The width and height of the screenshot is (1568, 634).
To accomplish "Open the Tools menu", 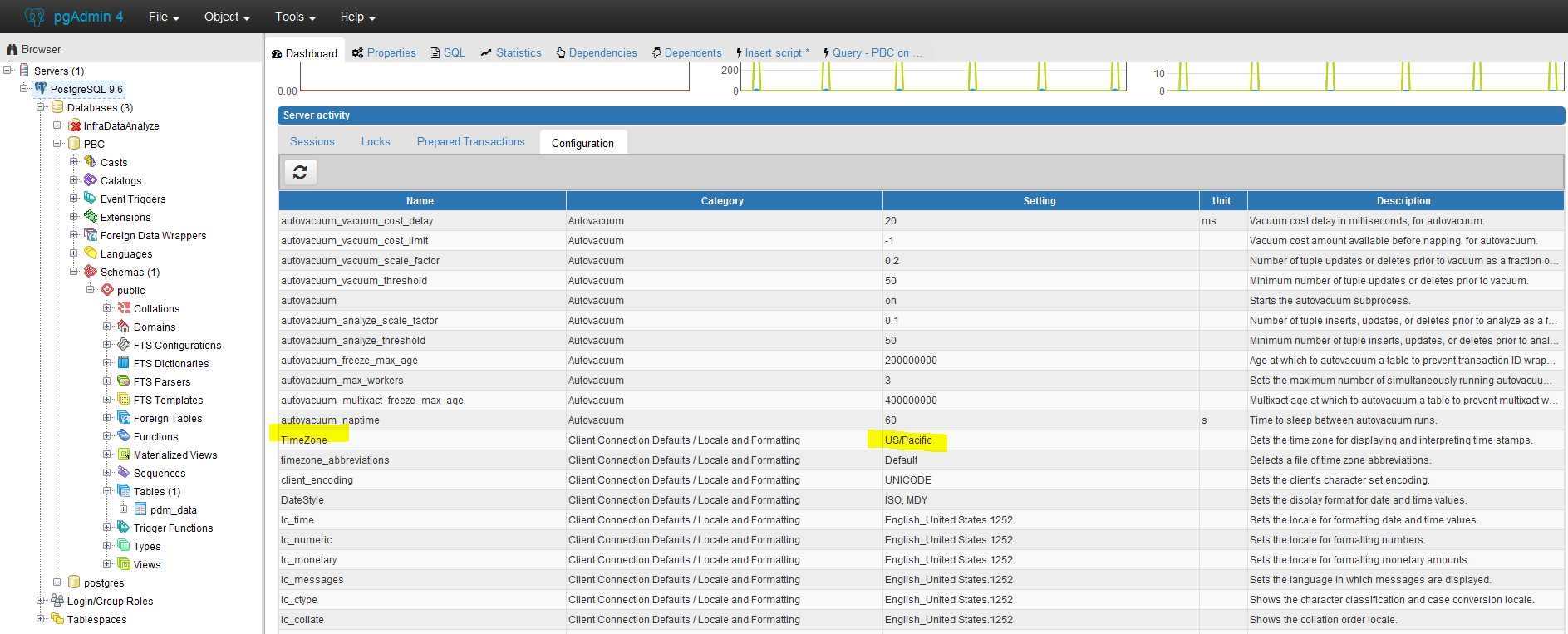I will 295,17.
